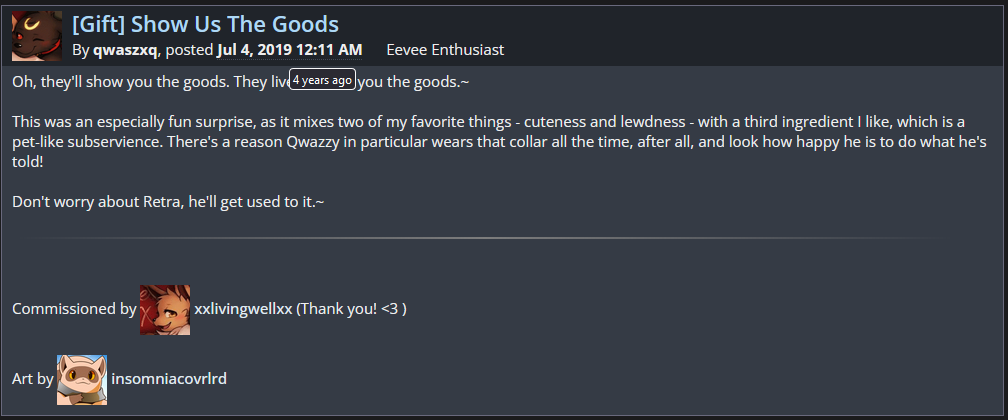Click the "Art by" label
Screen dimensions: 1008x420
(33, 379)
